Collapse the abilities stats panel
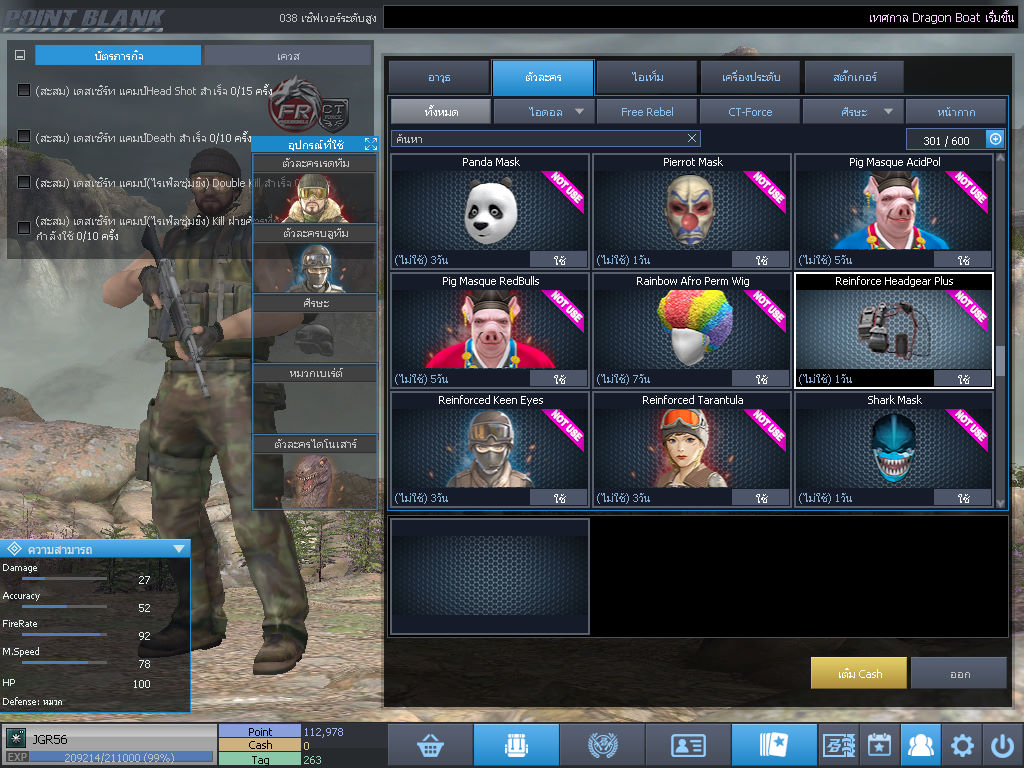This screenshot has height=768, width=1024. [178, 549]
